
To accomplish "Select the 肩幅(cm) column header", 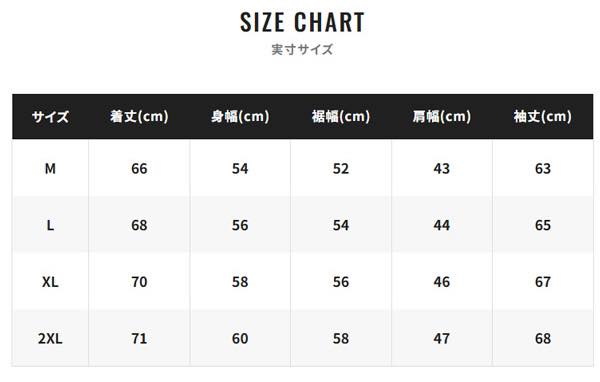I will tap(442, 116).
